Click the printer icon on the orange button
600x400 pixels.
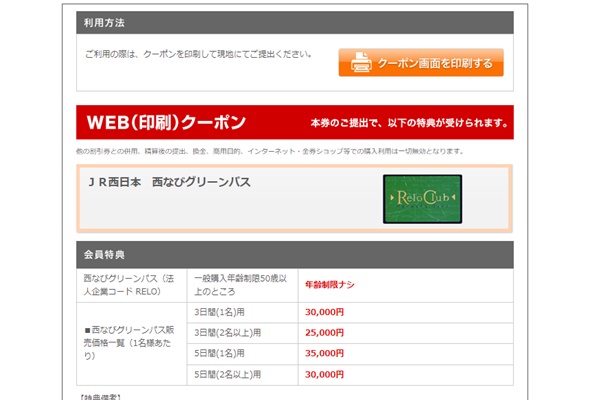(x=361, y=62)
